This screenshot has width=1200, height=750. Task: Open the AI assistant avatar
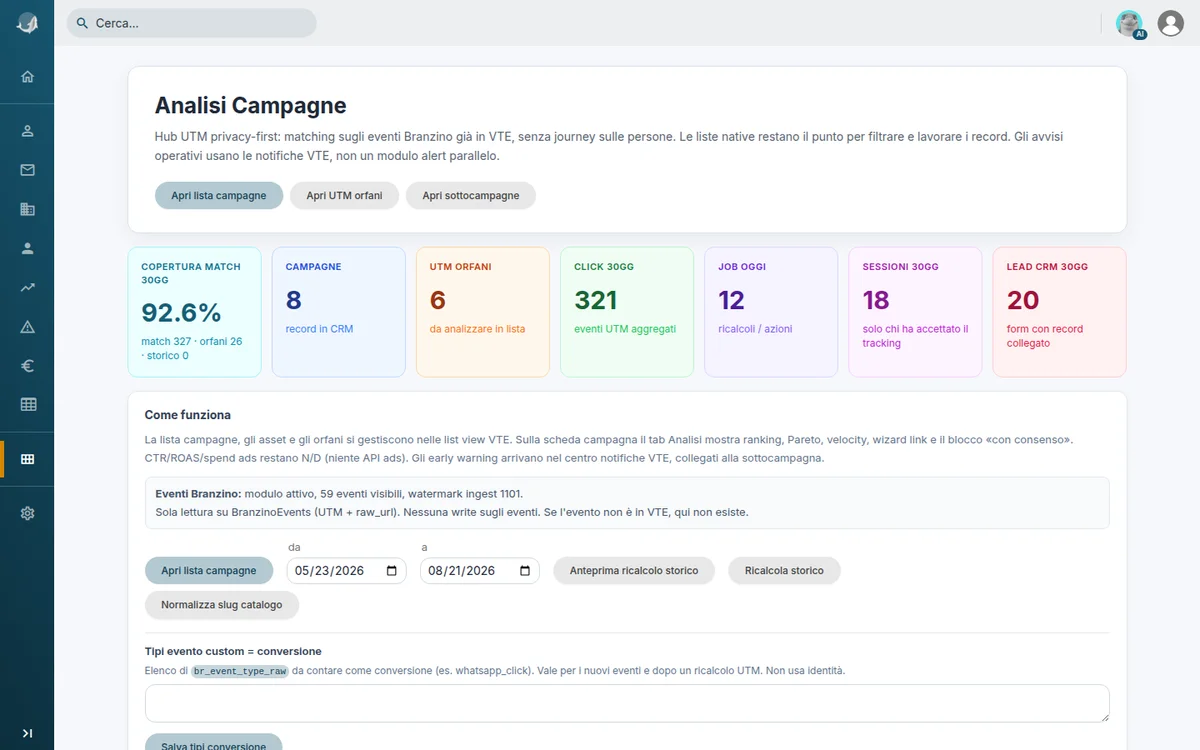pos(1130,24)
